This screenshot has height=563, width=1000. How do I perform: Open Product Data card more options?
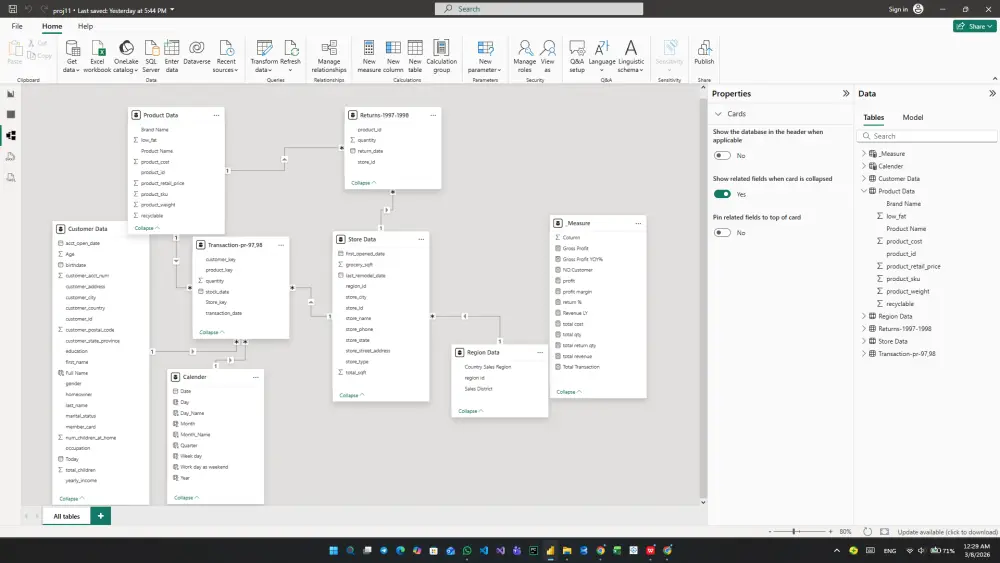pos(216,115)
